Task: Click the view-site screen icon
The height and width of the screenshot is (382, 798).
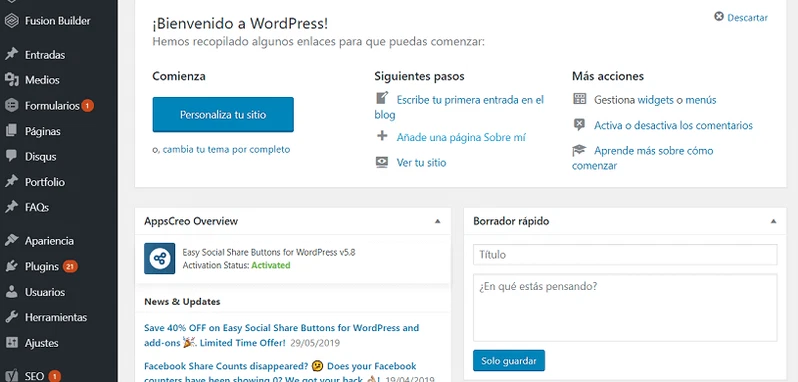Action: coord(382,162)
